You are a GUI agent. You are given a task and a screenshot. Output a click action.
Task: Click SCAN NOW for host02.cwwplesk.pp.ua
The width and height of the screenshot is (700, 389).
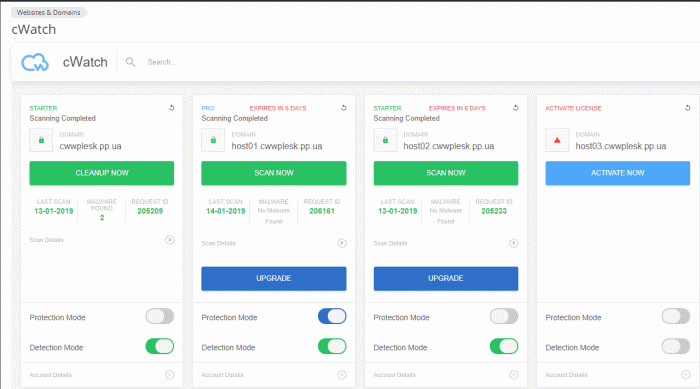click(446, 173)
